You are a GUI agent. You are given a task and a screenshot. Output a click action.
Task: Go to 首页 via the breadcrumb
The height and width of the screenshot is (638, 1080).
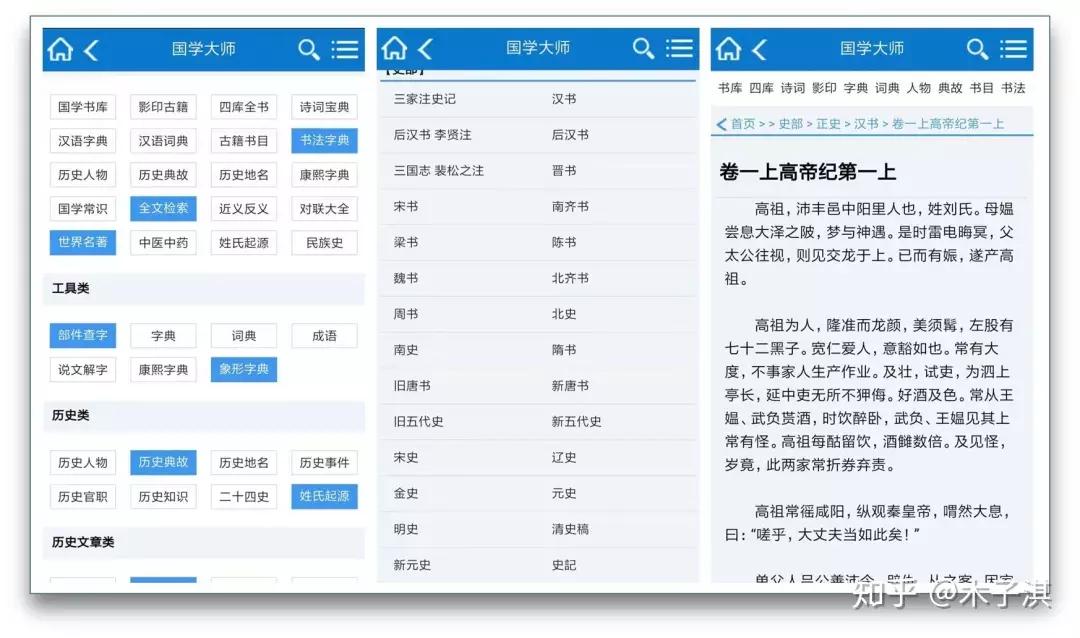pos(745,121)
